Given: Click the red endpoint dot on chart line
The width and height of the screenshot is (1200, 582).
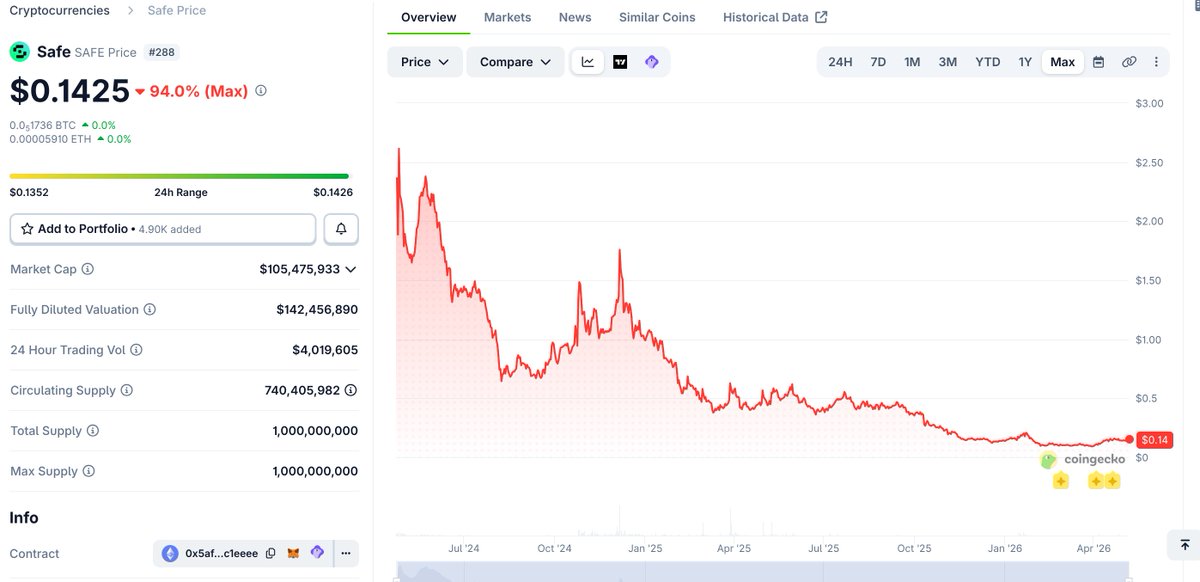Looking at the screenshot, I should 1129,439.
